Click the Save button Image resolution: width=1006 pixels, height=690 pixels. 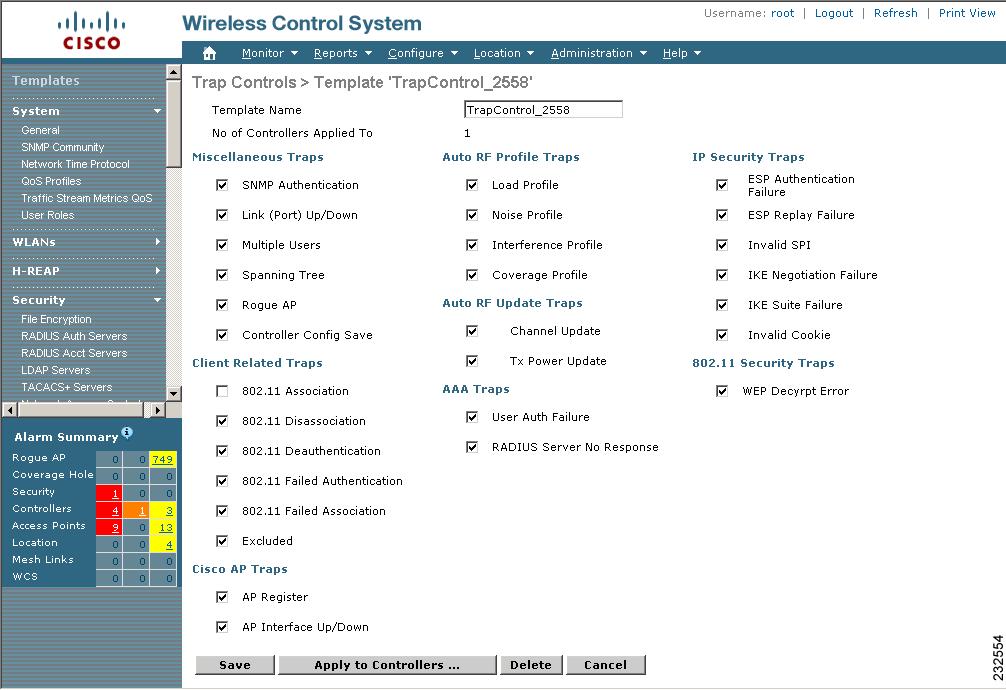click(235, 665)
